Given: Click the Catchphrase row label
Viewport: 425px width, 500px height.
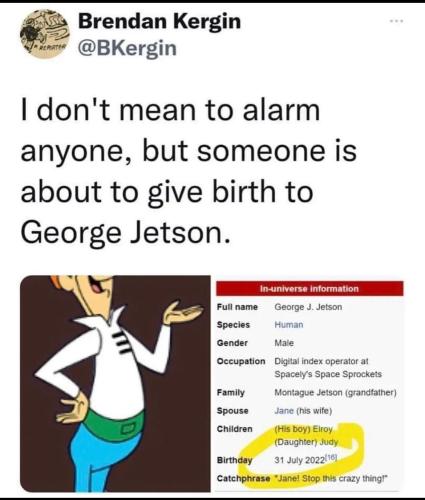Looking at the screenshot, I should click(243, 478).
